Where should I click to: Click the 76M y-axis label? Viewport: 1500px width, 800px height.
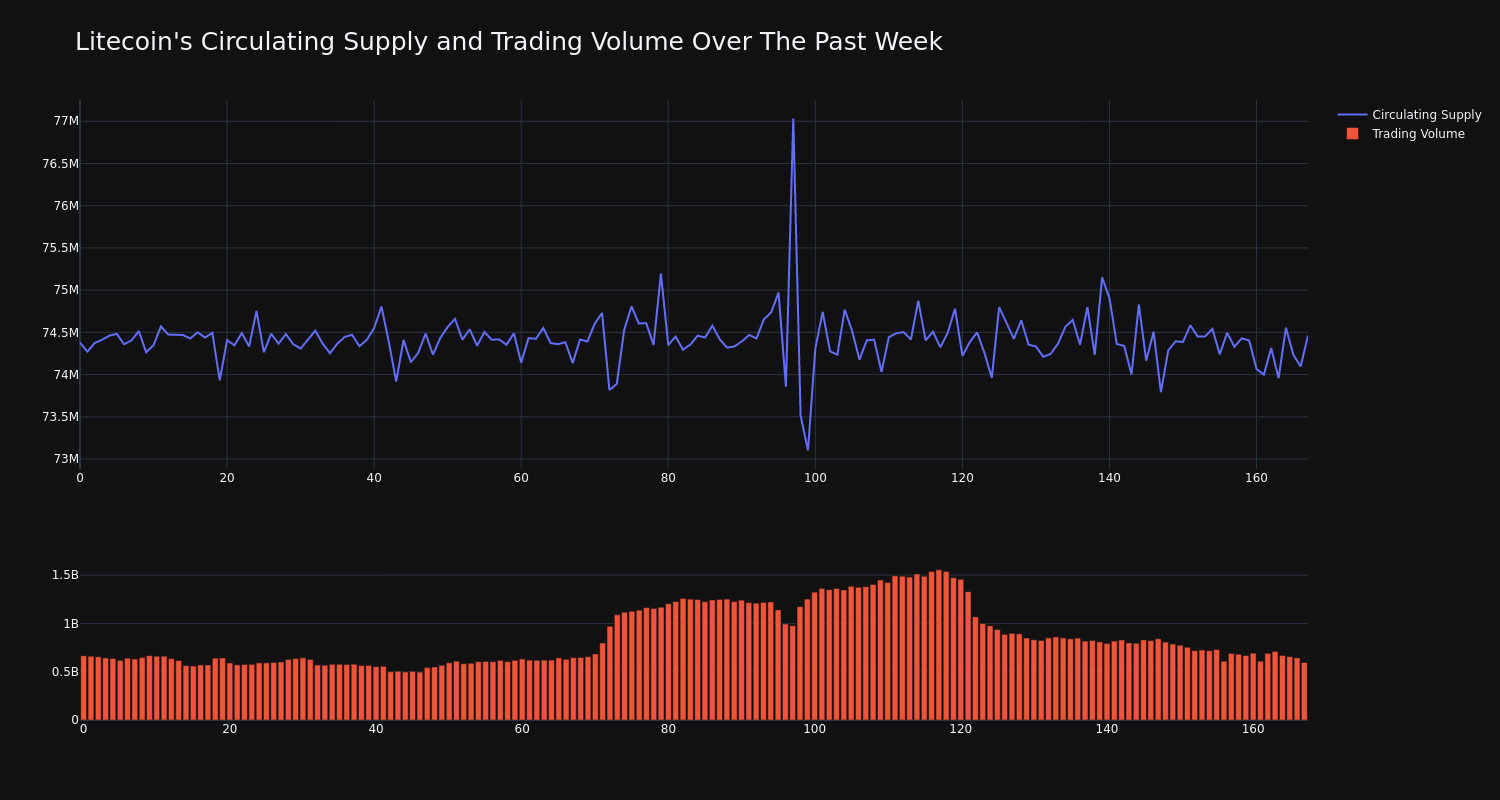click(x=66, y=206)
